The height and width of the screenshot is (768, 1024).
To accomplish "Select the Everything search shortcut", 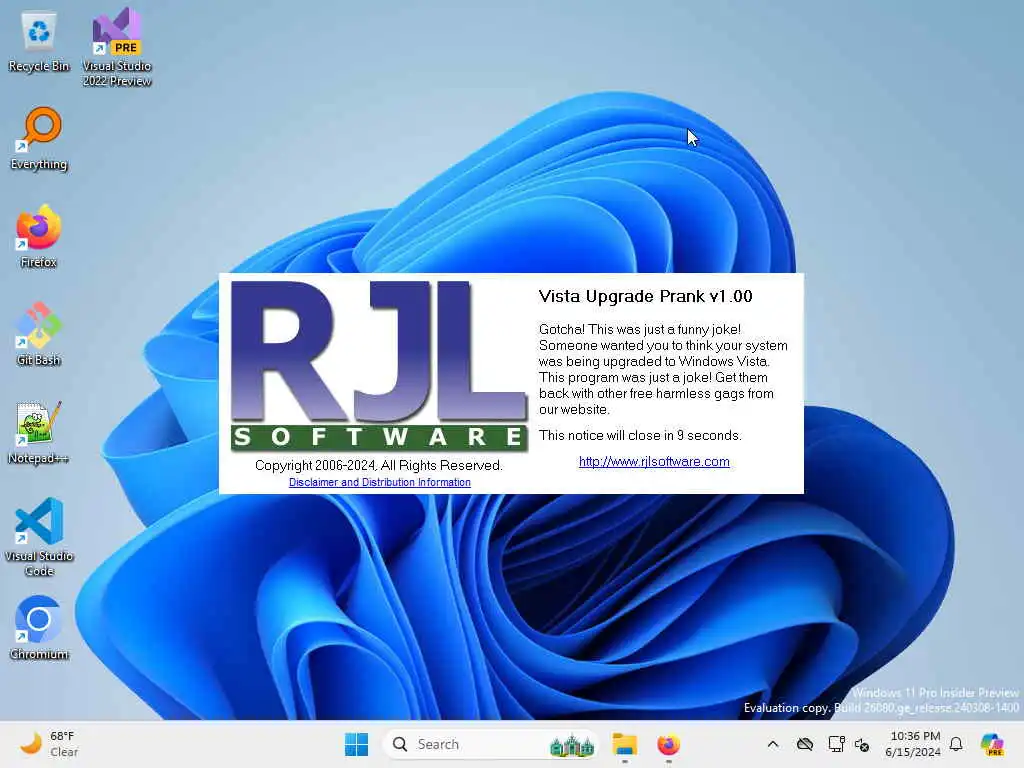I will click(x=39, y=139).
